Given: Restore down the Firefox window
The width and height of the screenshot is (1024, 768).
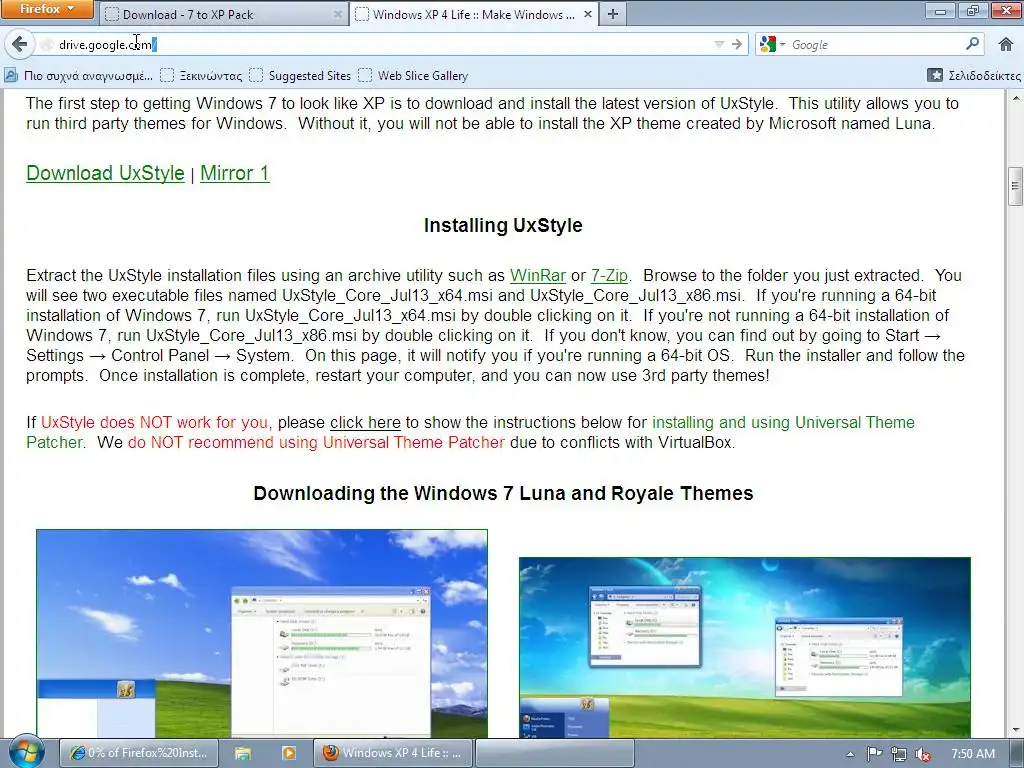Looking at the screenshot, I should [973, 10].
